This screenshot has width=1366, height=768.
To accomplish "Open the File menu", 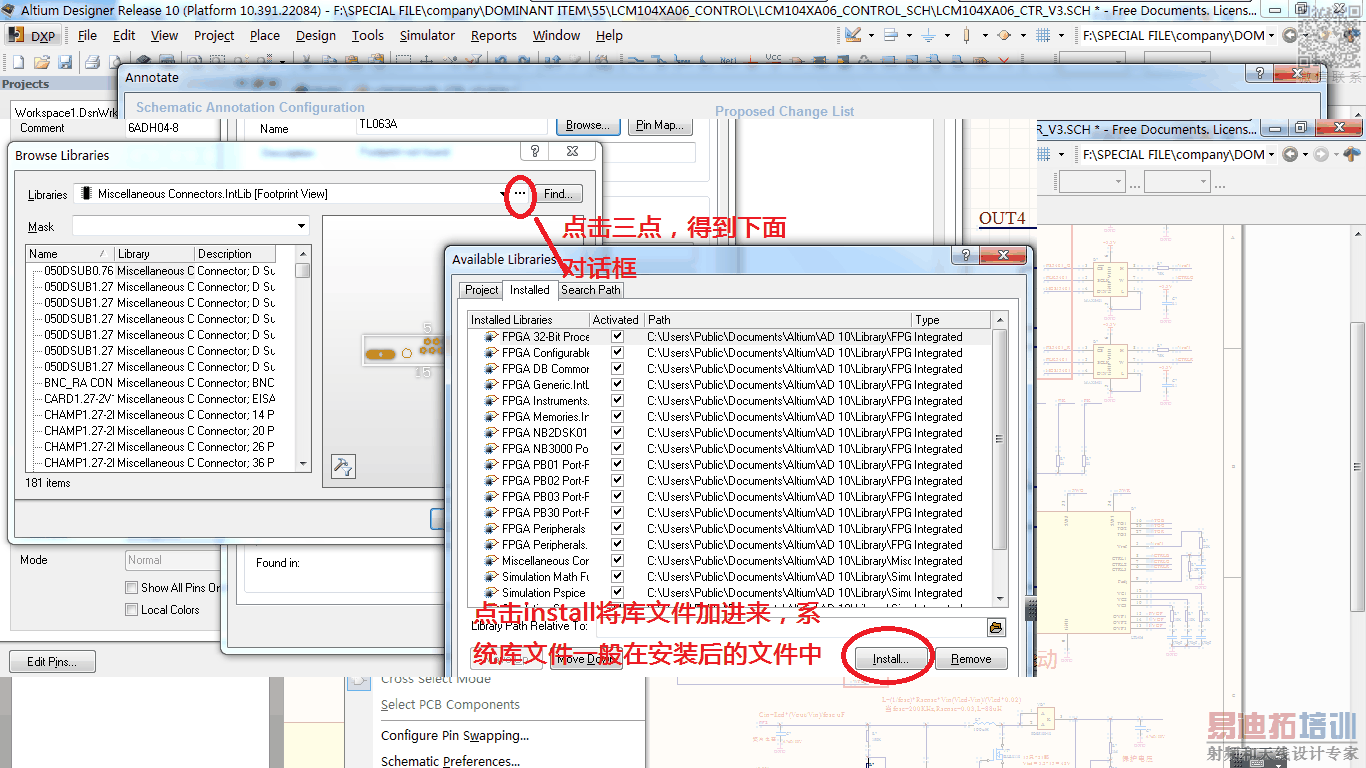I will point(87,35).
